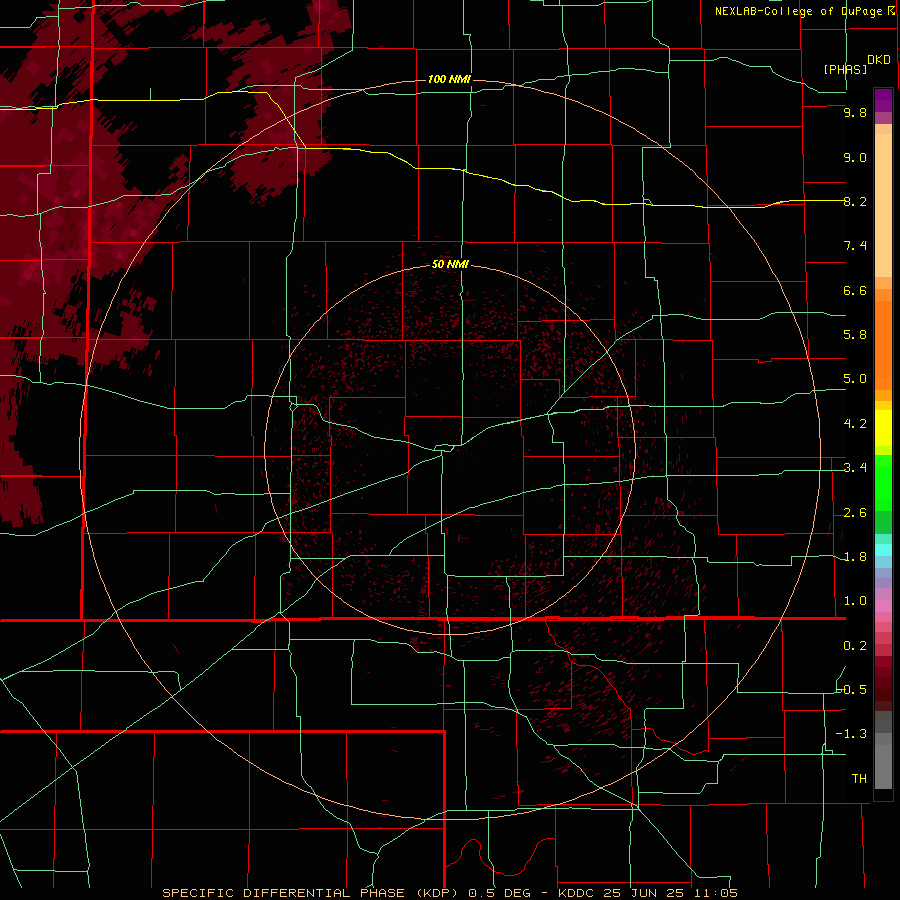900x900 pixels.
Task: Click the bright green segment of the color bar
Action: coord(883,482)
